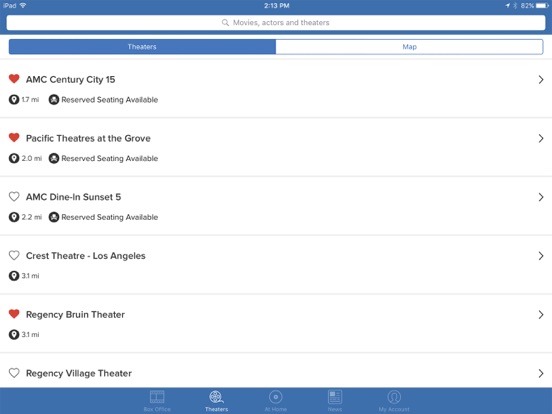Tap 2.0 mi distance label

(x=32, y=158)
